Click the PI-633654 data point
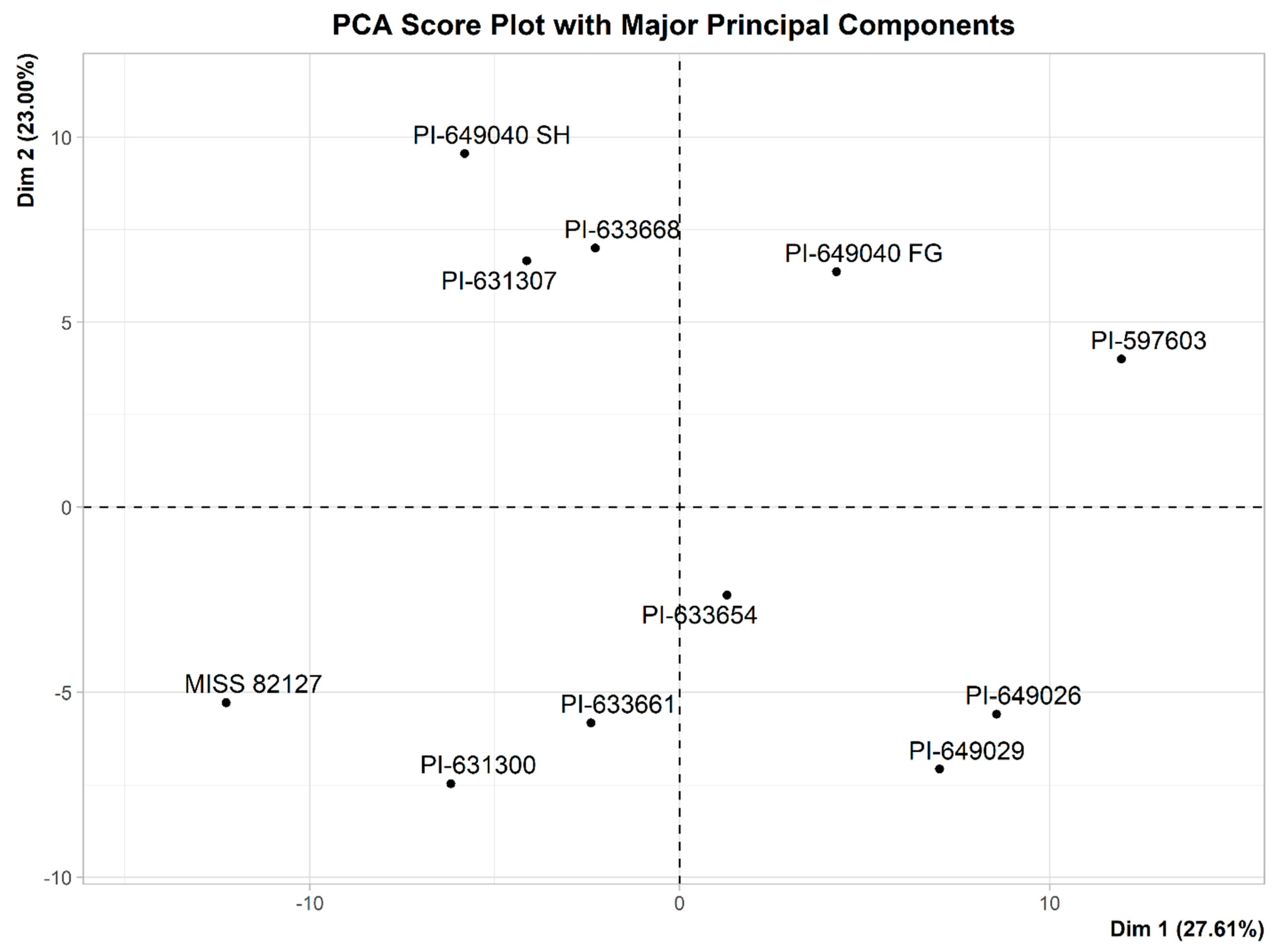 point(727,595)
